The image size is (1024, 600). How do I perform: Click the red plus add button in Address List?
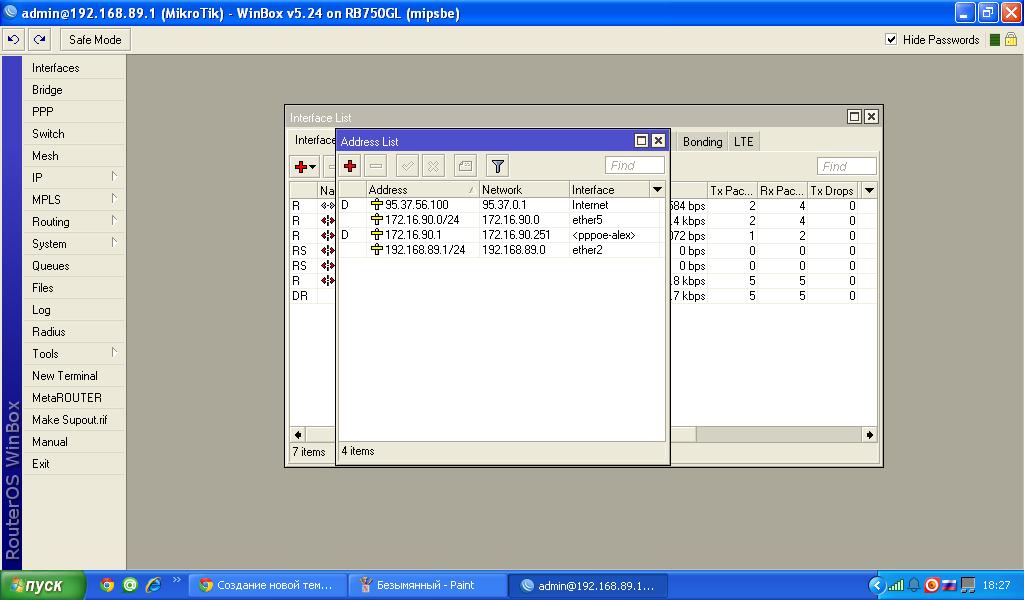click(x=350, y=166)
